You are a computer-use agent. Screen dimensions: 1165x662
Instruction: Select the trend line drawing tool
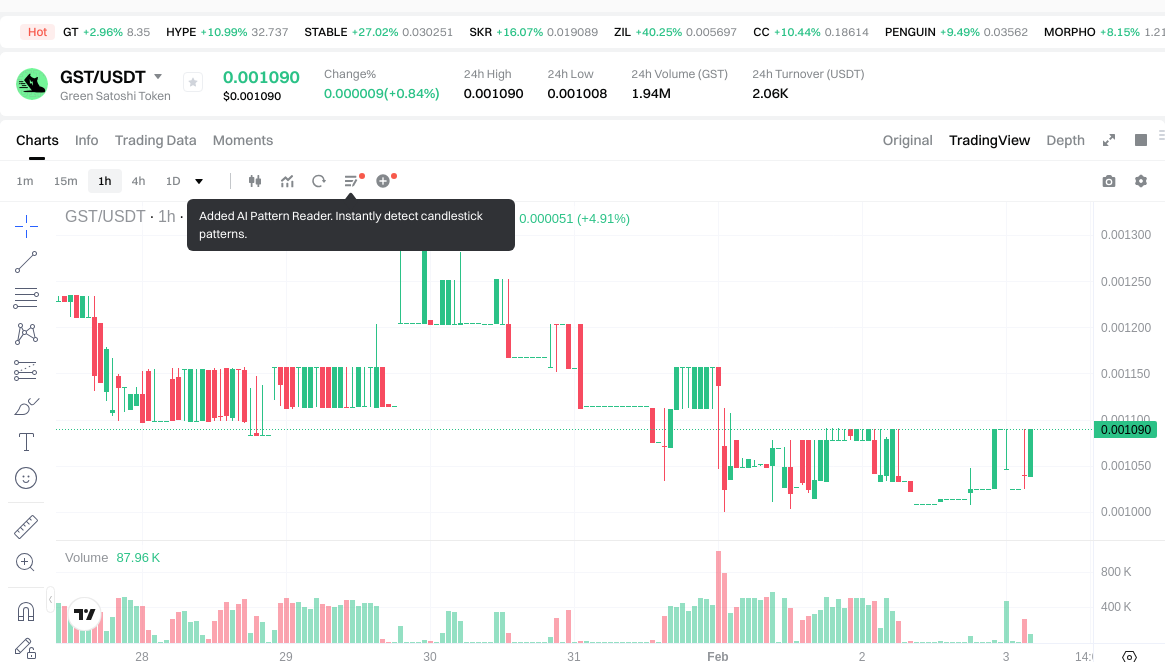click(x=26, y=262)
